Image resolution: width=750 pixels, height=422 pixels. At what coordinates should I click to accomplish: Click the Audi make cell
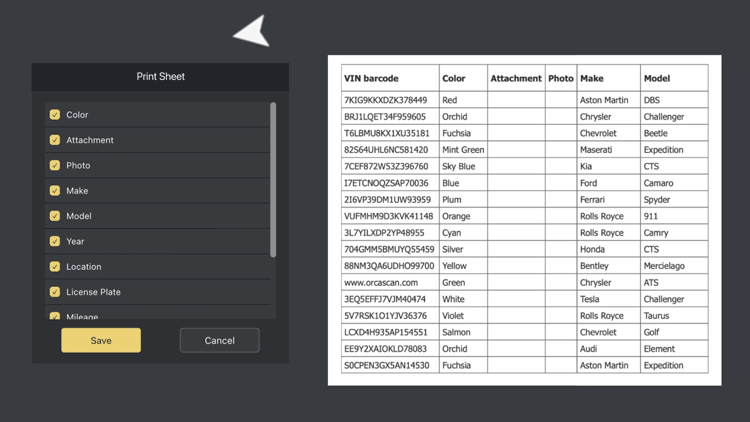pos(609,349)
